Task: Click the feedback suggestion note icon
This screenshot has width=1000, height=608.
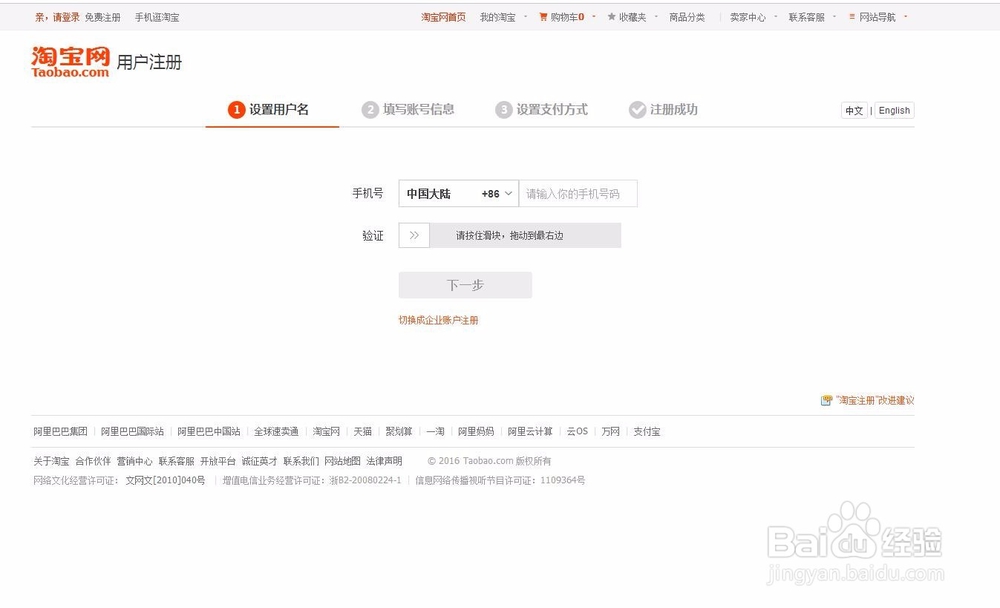Action: [827, 401]
